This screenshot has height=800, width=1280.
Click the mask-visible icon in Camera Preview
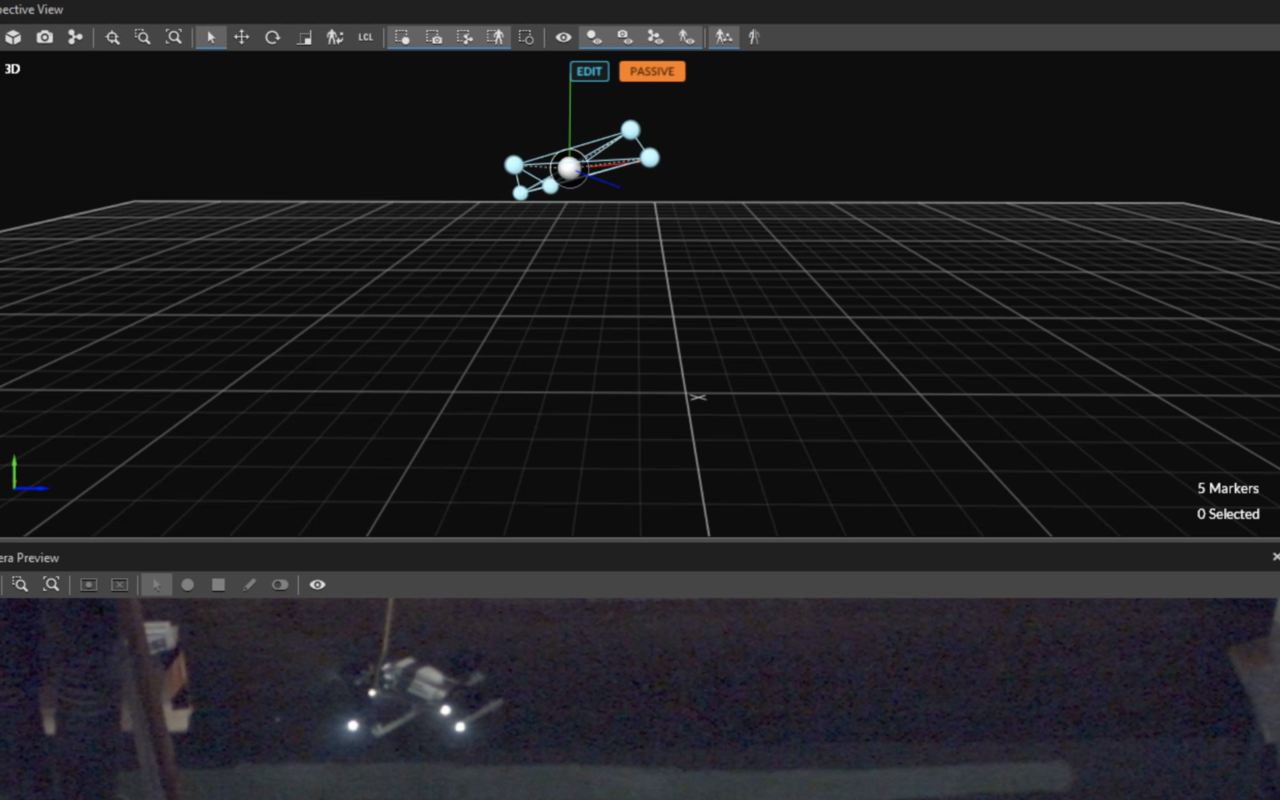coord(88,584)
